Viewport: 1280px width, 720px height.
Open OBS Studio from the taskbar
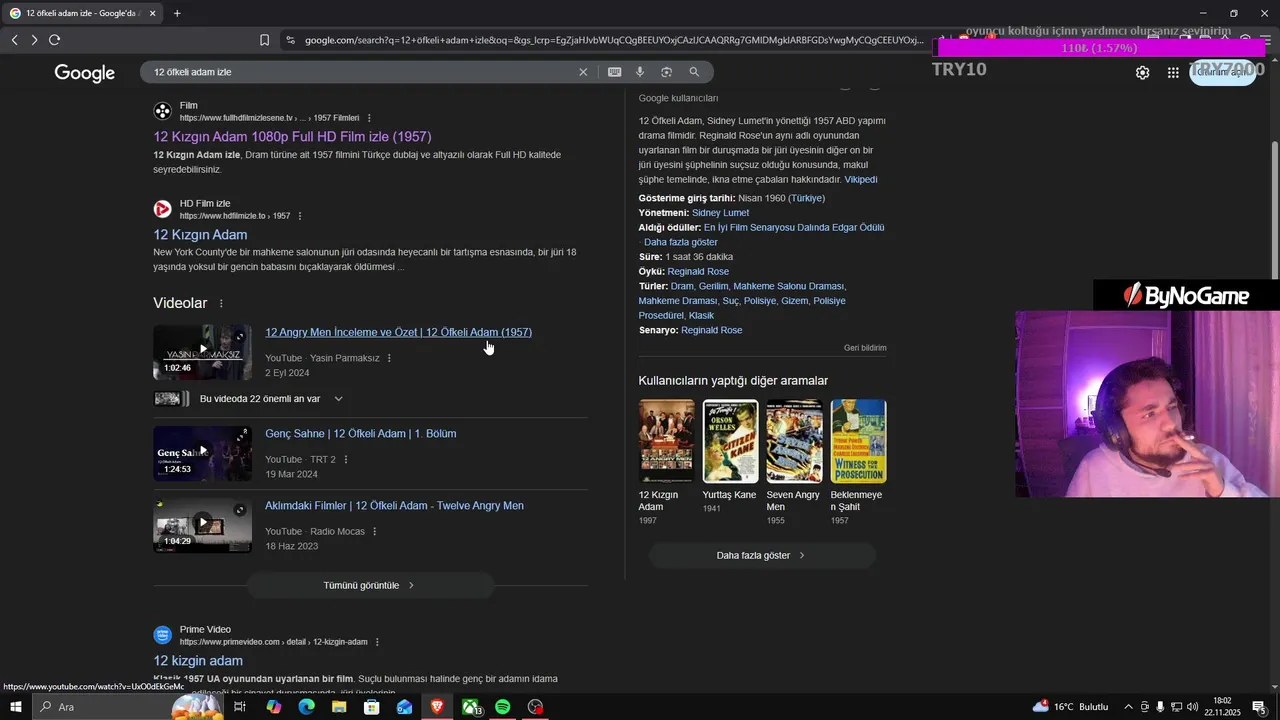point(536,707)
